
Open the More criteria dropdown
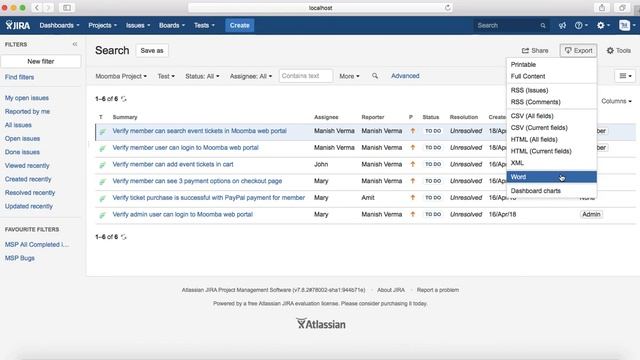pyautogui.click(x=349, y=76)
